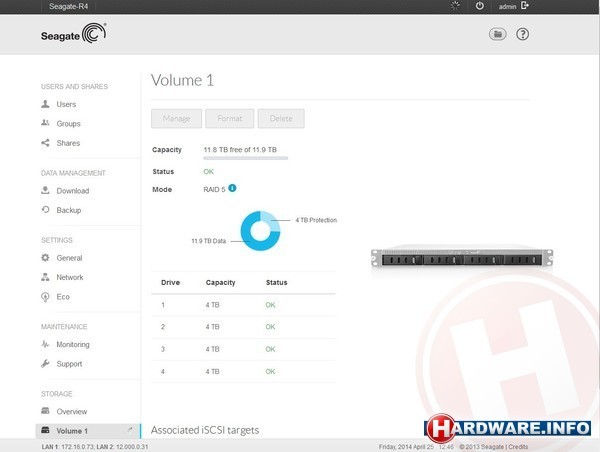Click the Volume 1 drive icon
The image size is (600, 452).
tap(45, 430)
